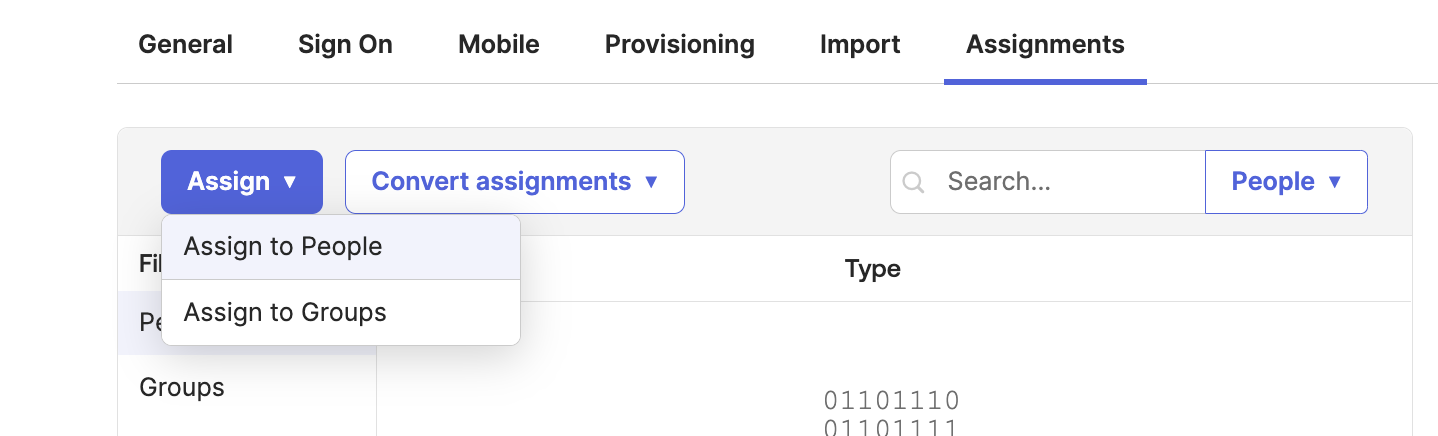Screen dimensions: 1438x436
Task: Expand the People search scope arrow
Action: (x=1334, y=182)
